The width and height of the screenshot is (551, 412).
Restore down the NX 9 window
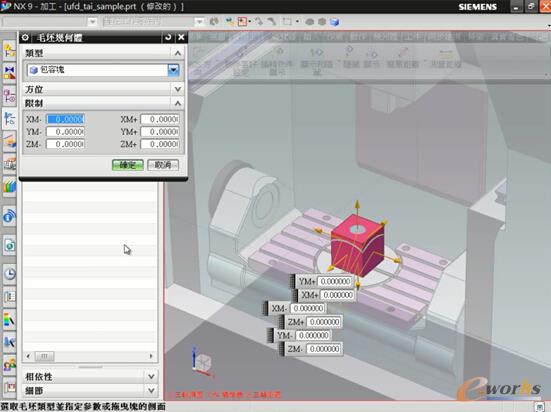pos(531,7)
